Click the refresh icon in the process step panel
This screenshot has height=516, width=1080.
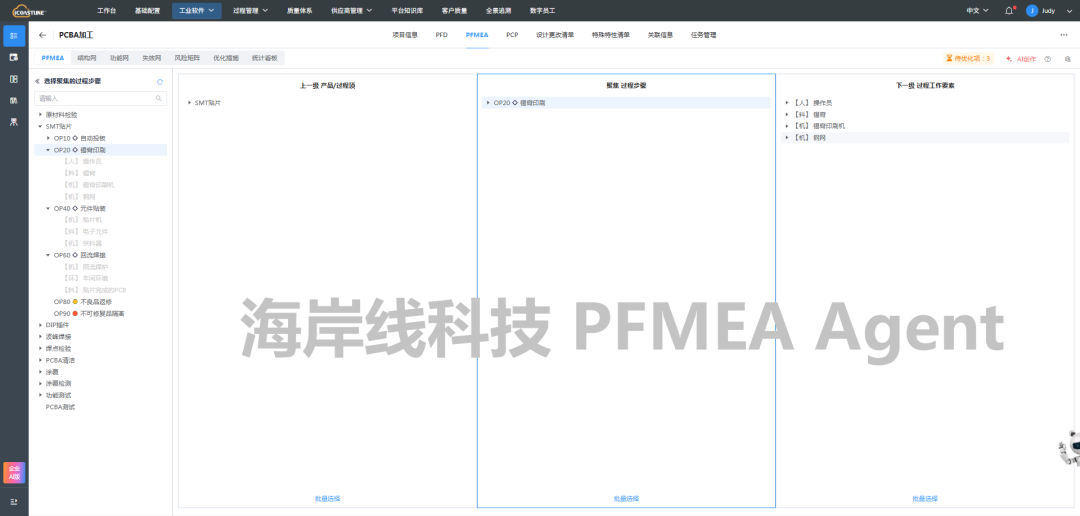click(160, 81)
